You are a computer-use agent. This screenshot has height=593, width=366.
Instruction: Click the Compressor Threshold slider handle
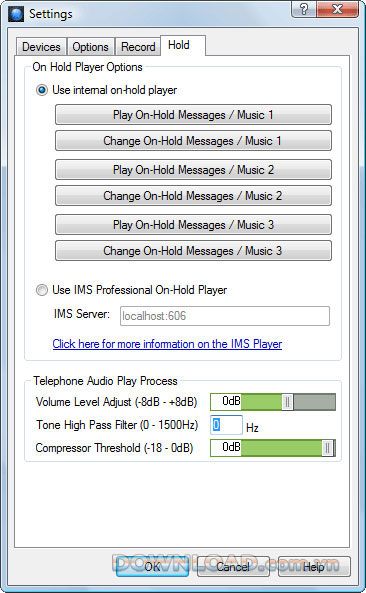[328, 448]
